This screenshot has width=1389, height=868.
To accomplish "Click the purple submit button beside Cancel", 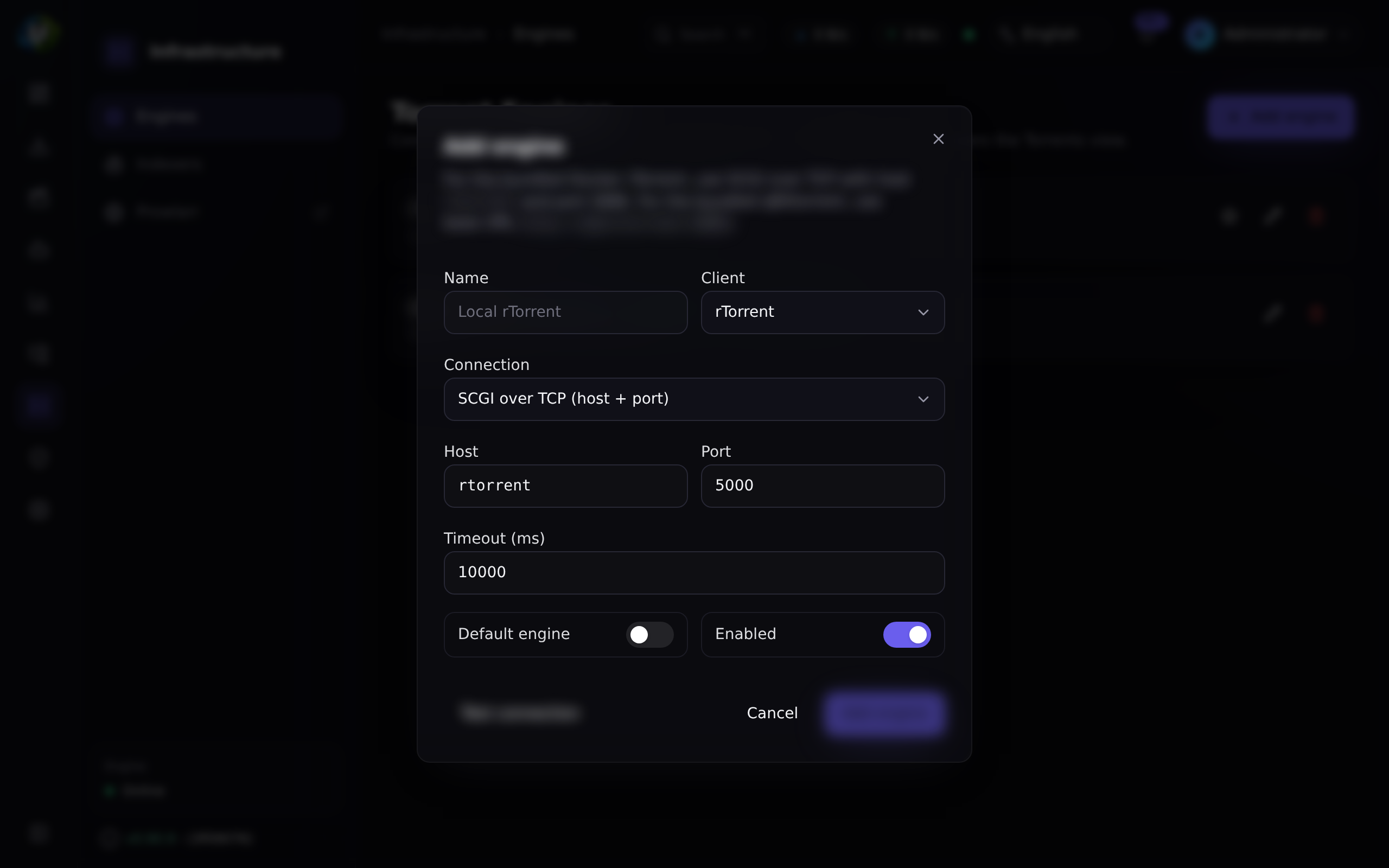I will click(884, 713).
